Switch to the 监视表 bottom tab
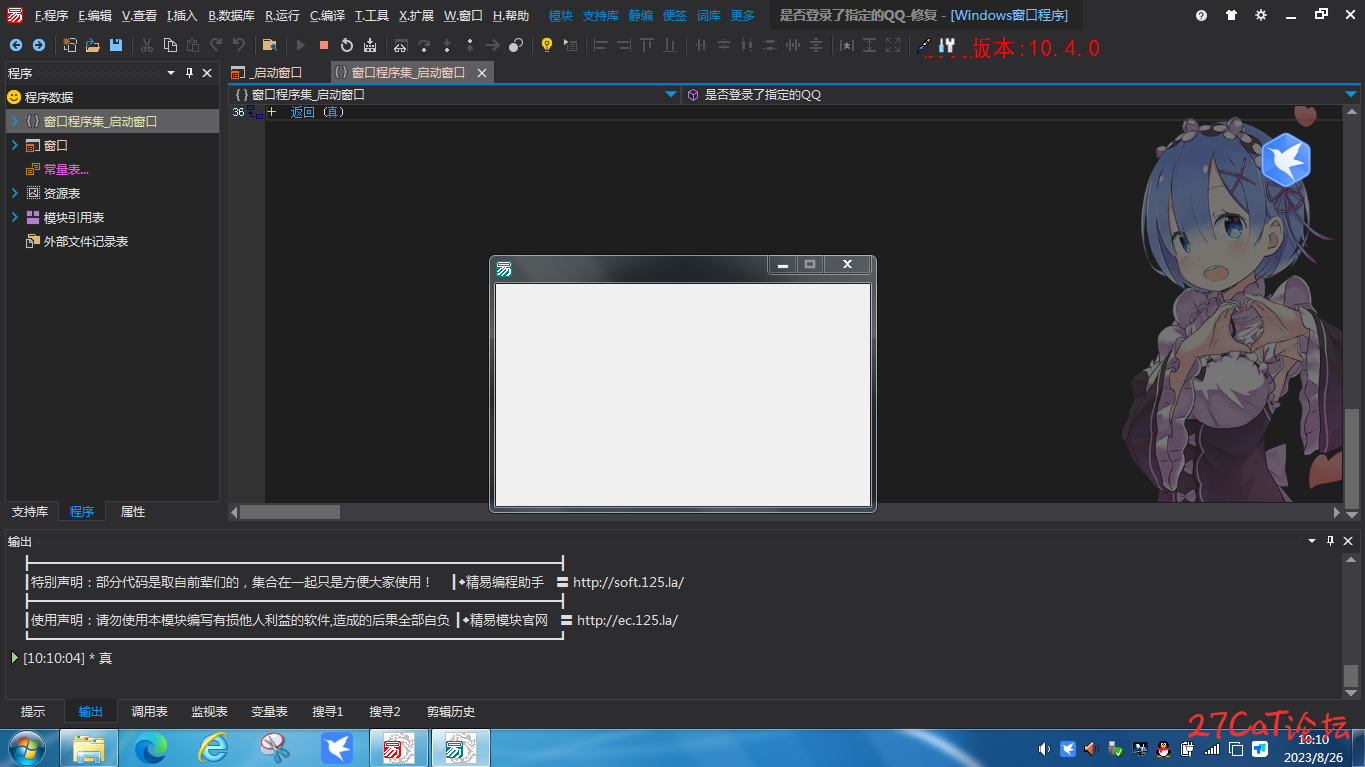1365x767 pixels. pyautogui.click(x=209, y=712)
